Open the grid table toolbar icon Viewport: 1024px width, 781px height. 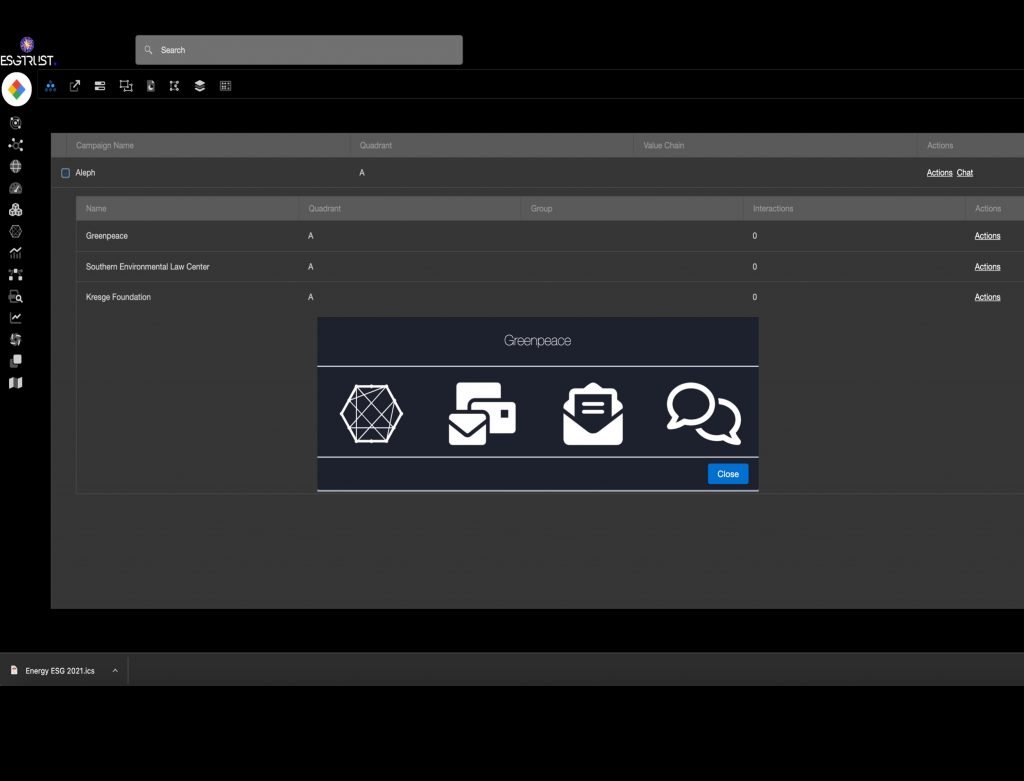click(225, 86)
